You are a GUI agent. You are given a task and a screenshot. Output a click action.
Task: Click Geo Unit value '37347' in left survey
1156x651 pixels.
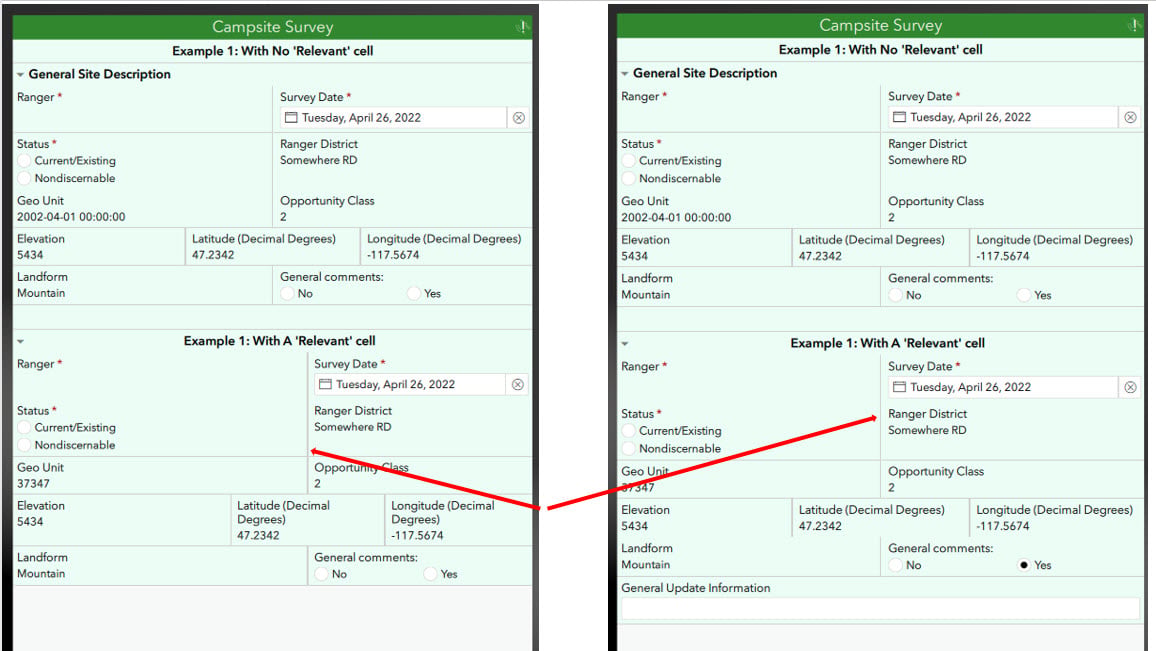click(x=33, y=484)
